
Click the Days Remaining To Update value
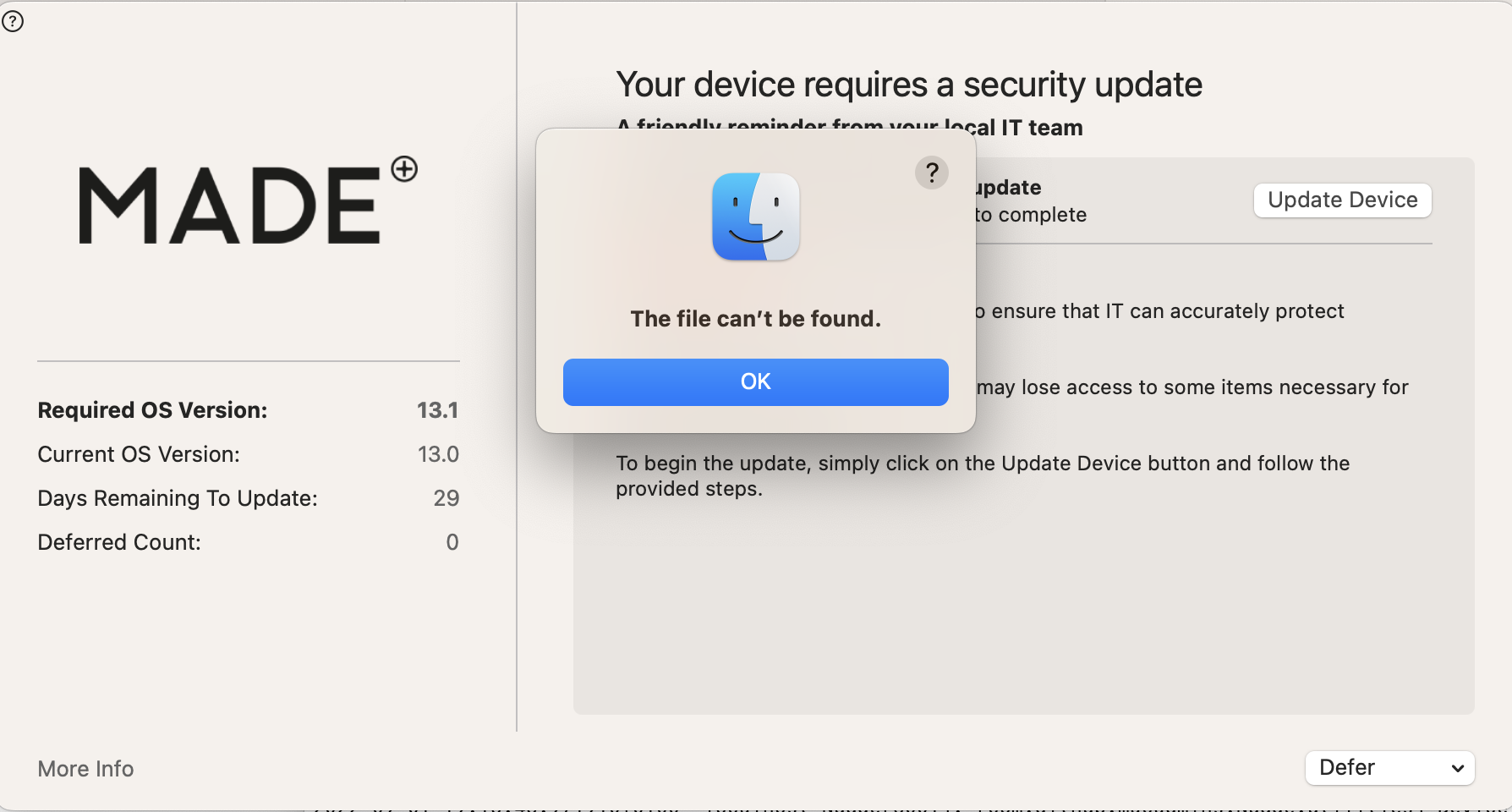446,497
